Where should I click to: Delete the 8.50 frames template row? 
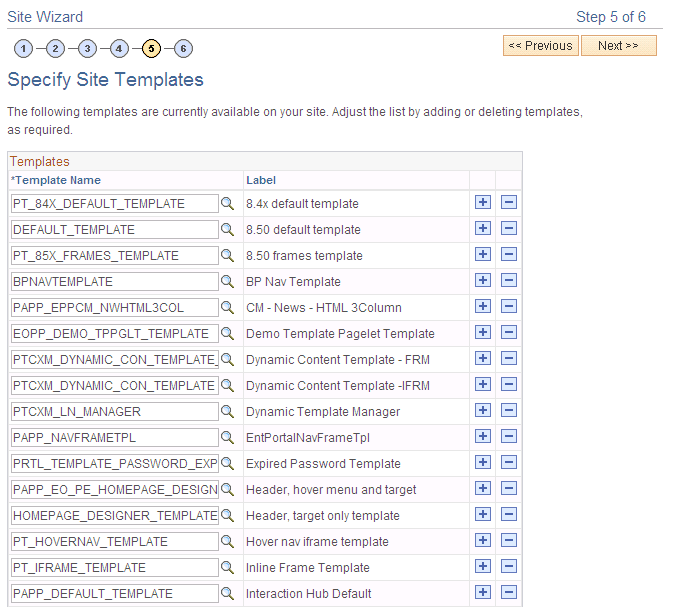click(509, 254)
